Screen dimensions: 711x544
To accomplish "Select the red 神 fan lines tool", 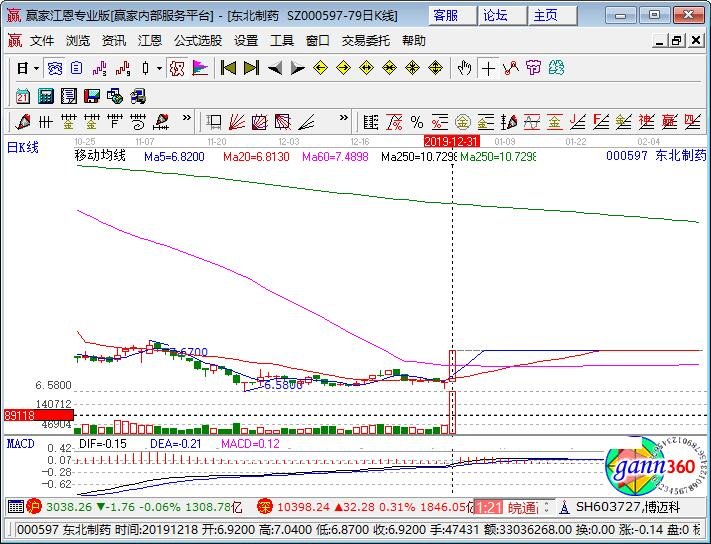I will (646, 121).
